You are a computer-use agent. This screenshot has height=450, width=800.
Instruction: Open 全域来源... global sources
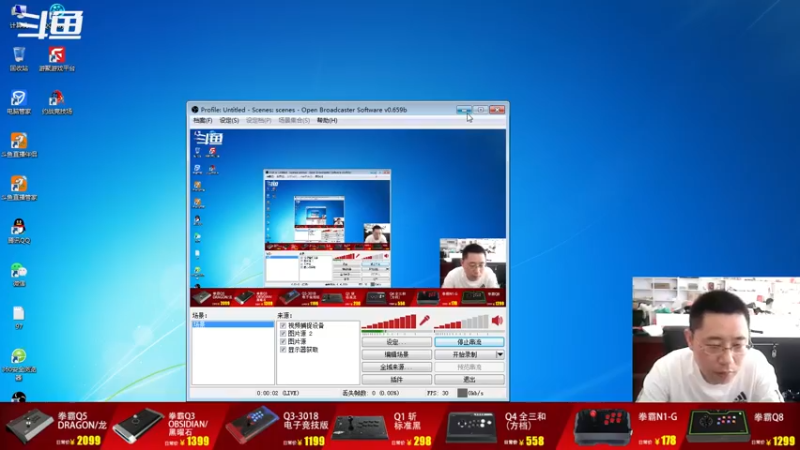tap(396, 367)
